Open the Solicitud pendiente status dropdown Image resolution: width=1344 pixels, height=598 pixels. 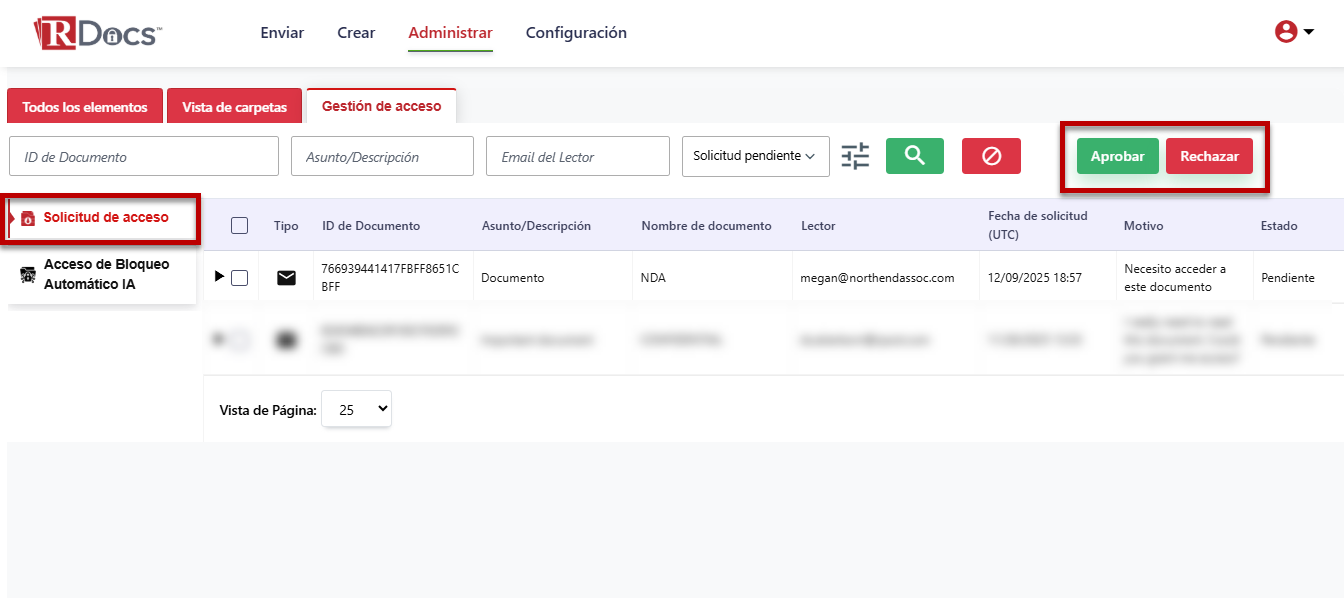coord(755,156)
